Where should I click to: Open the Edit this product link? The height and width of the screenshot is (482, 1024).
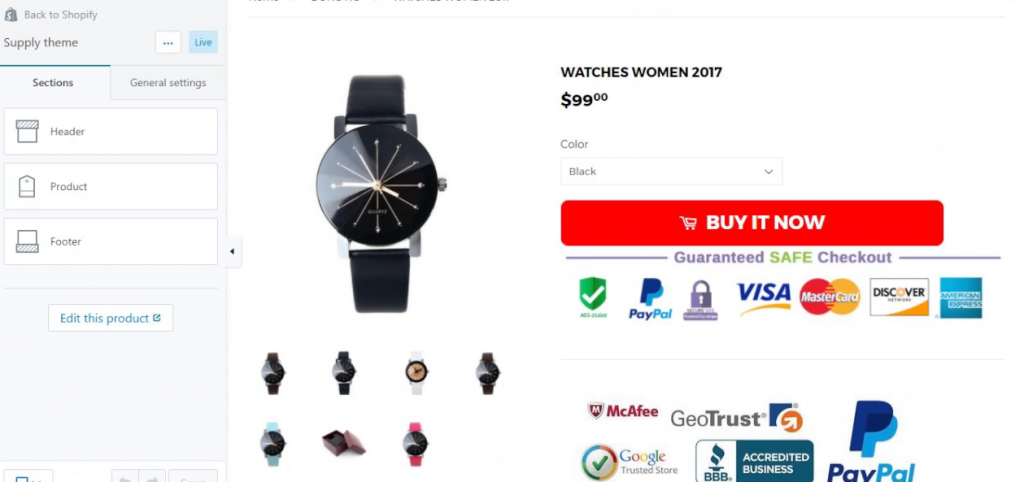coord(110,318)
